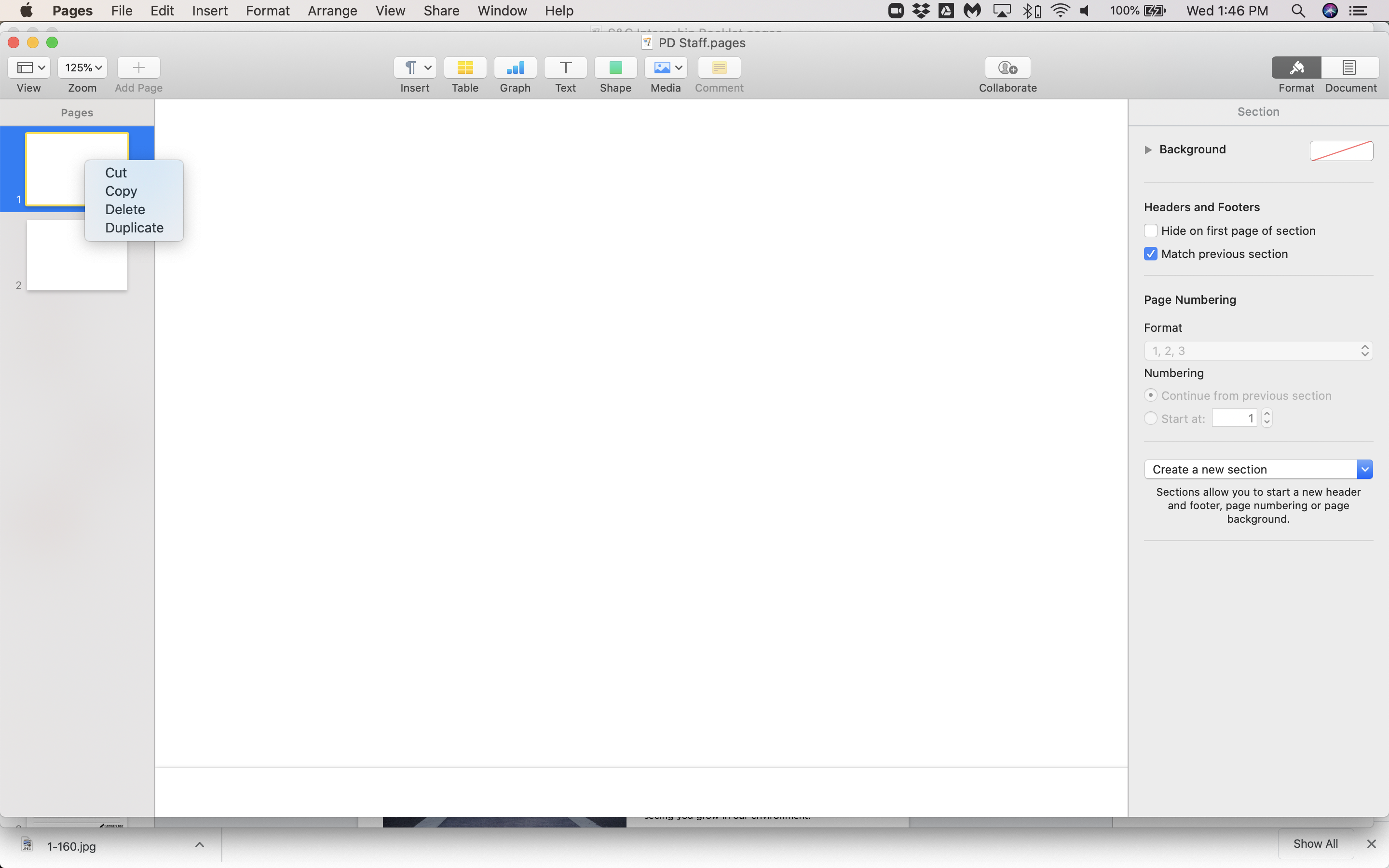The height and width of the screenshot is (868, 1389).
Task: Click the Background color swatch
Action: [x=1341, y=150]
